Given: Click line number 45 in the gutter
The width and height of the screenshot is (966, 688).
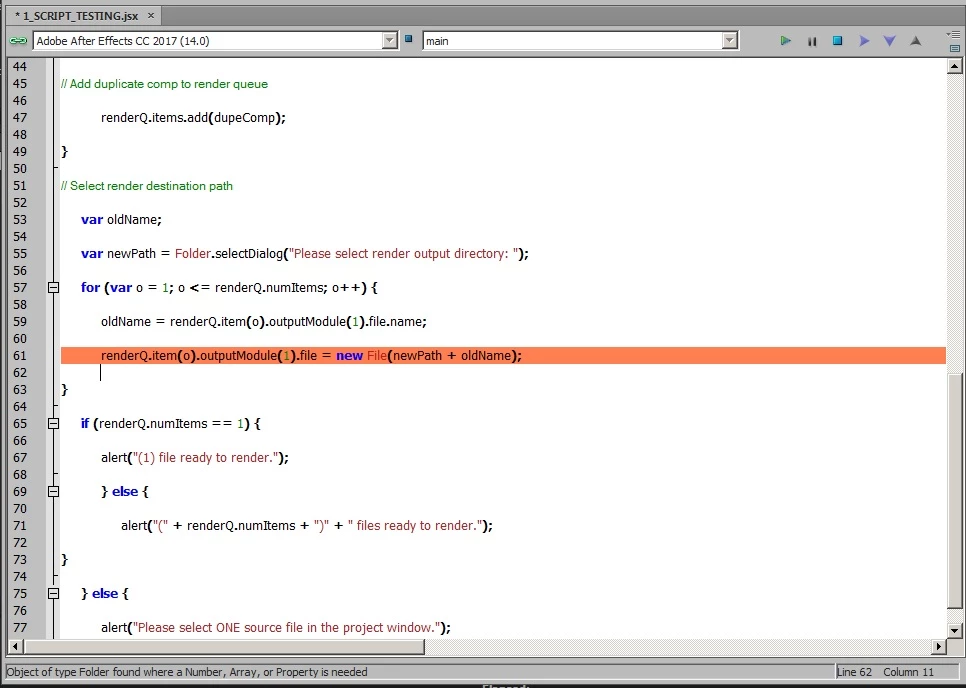Looking at the screenshot, I should click(20, 84).
